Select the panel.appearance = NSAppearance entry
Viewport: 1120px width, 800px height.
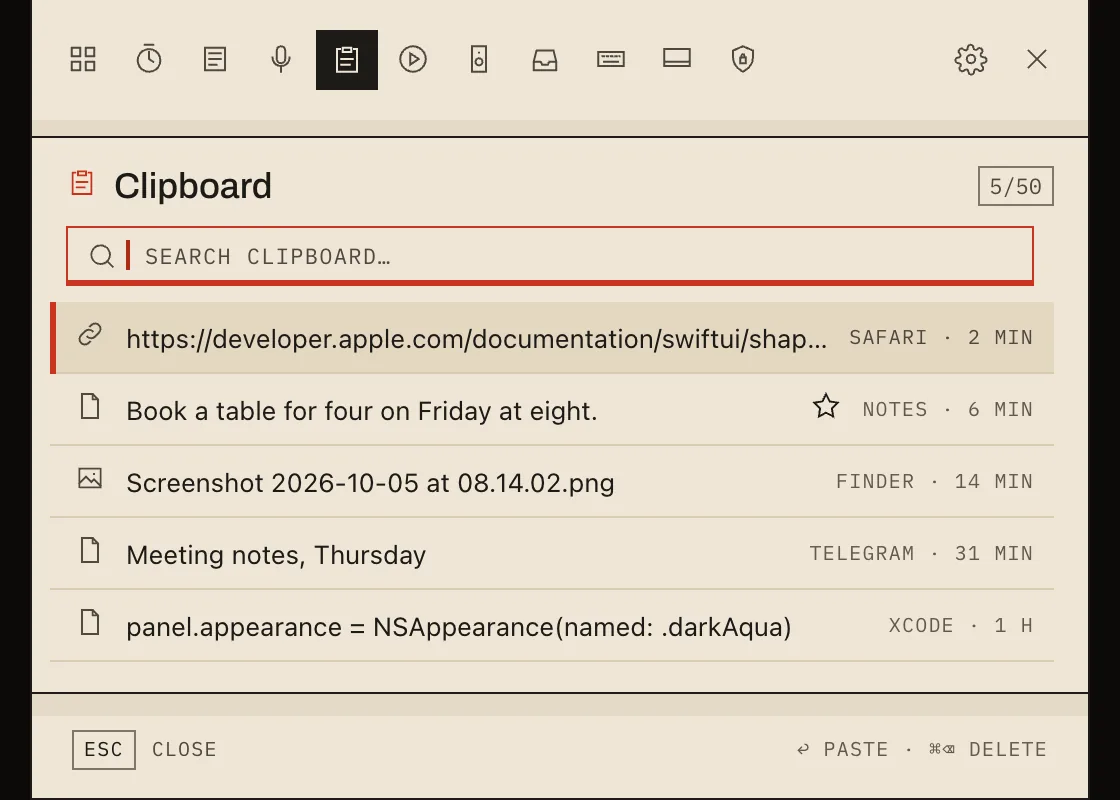tap(551, 626)
